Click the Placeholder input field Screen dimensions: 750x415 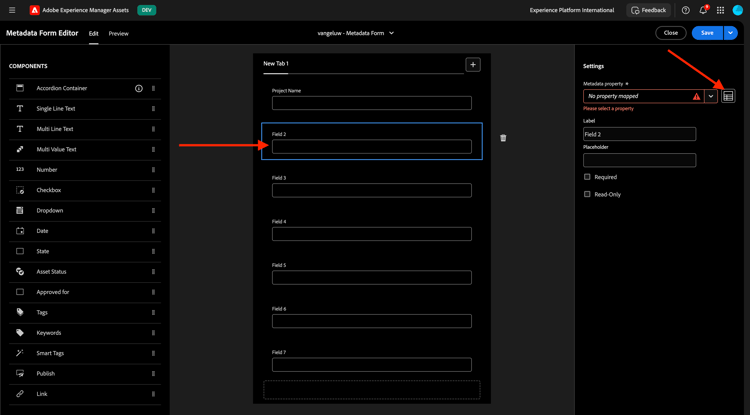[640, 160]
